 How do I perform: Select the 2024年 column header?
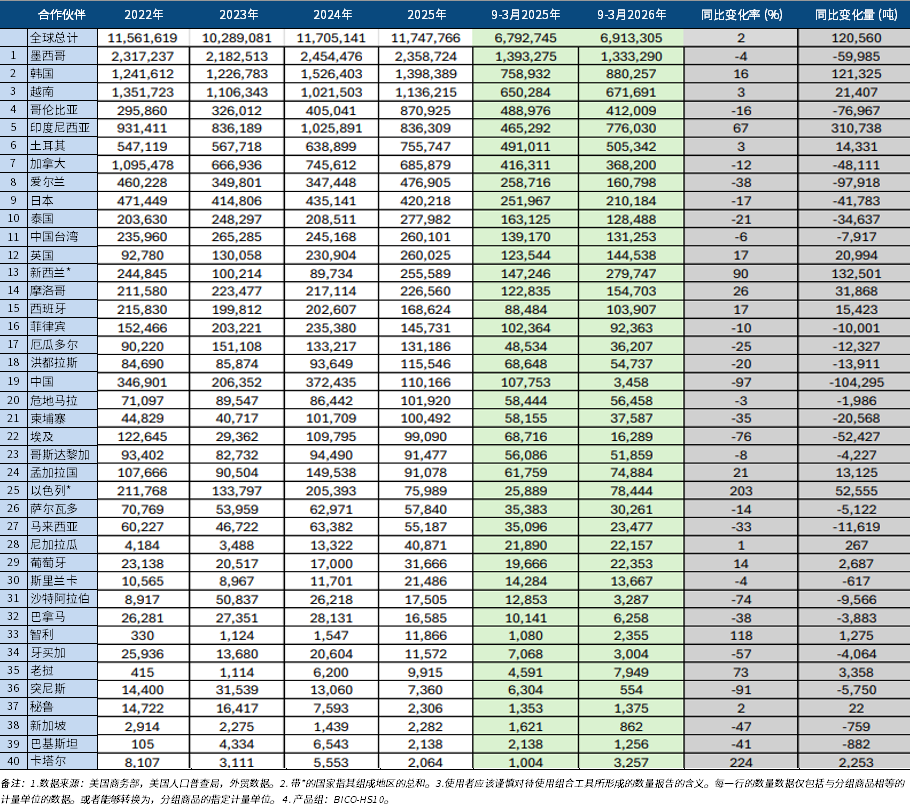333,15
